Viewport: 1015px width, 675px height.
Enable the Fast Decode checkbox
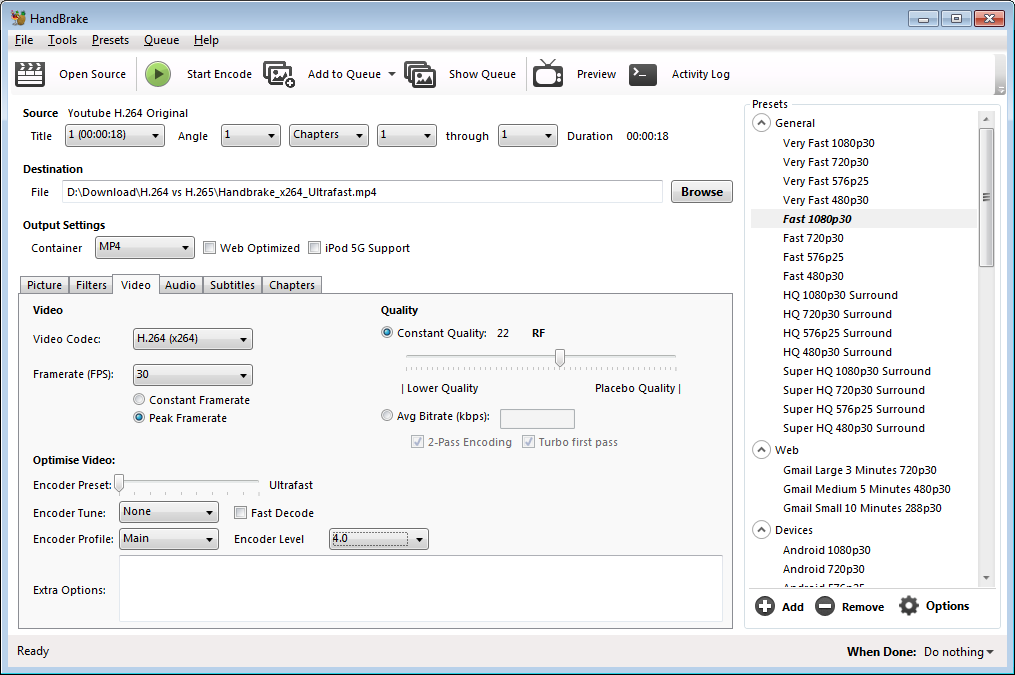tap(240, 513)
